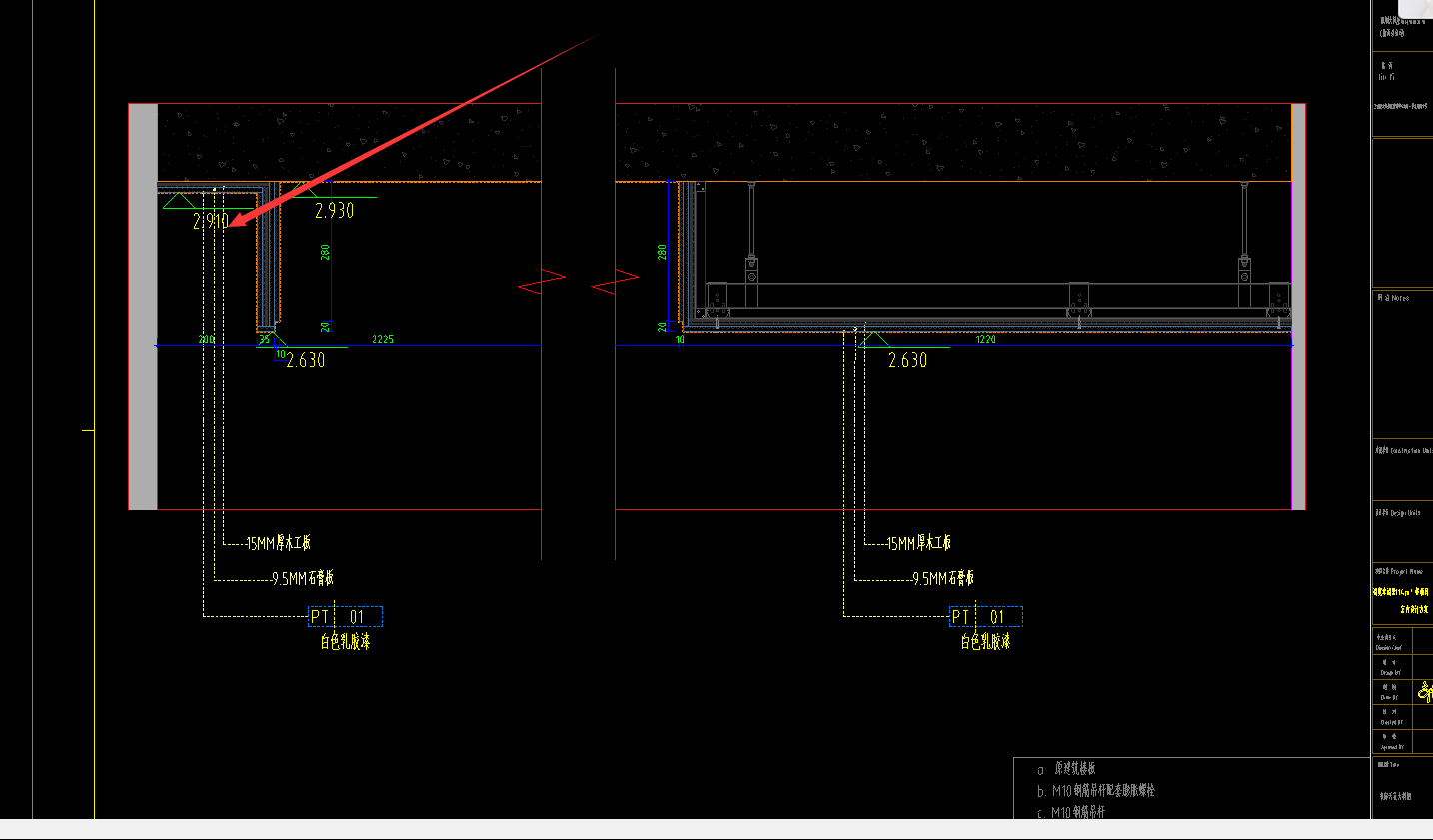Select the 20 dimension below the left 280
The width and height of the screenshot is (1433, 840).
point(326,327)
